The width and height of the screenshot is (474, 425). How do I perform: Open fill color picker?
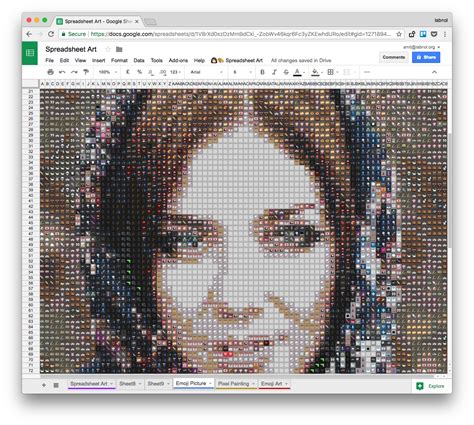pos(315,72)
